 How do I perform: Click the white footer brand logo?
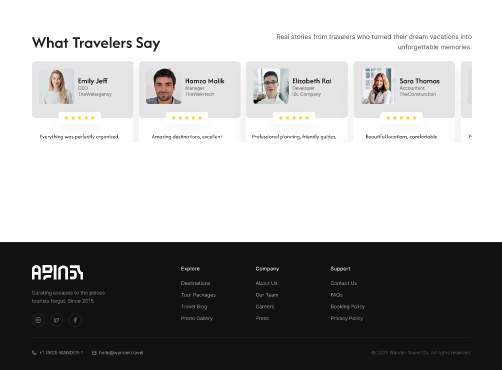pyautogui.click(x=57, y=272)
